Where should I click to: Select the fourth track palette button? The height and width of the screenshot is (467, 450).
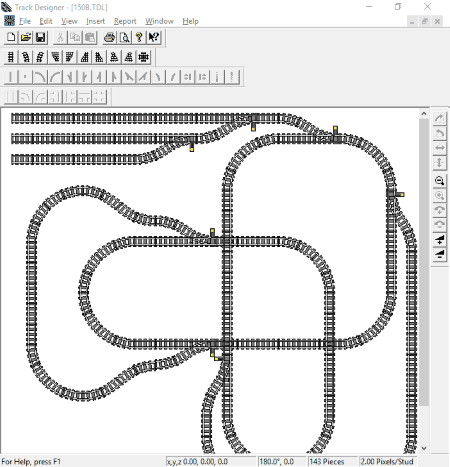click(x=55, y=57)
